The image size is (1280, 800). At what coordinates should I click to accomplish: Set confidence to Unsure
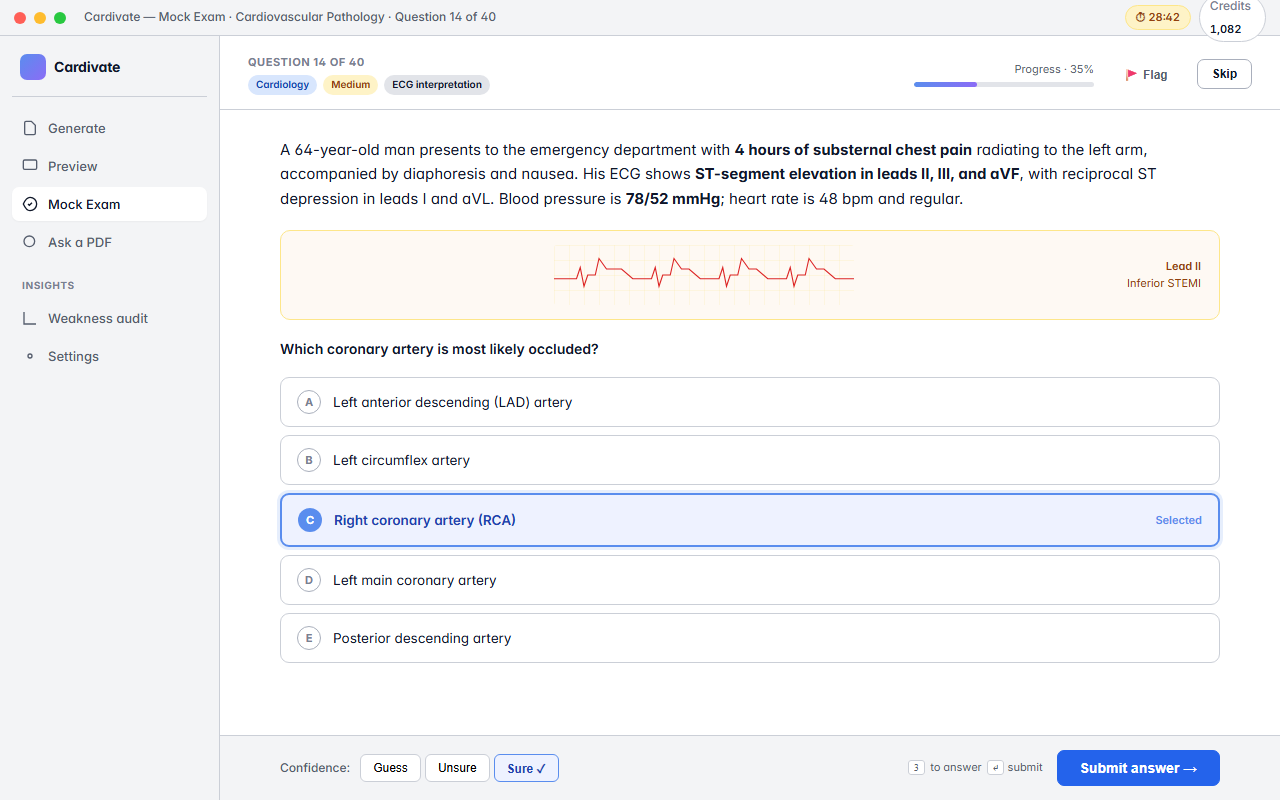point(457,768)
